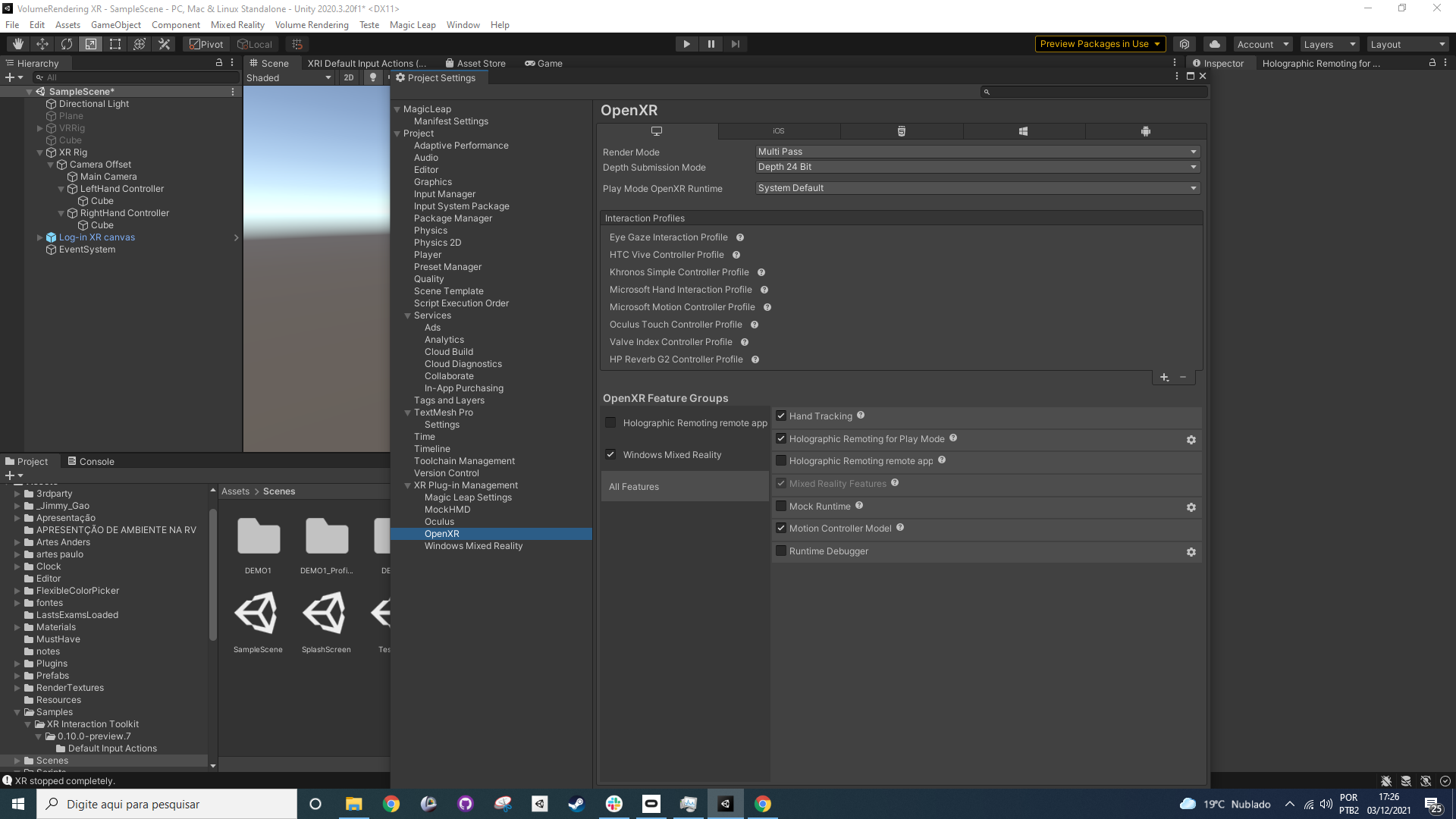Select the Rotate tool

coord(67,43)
